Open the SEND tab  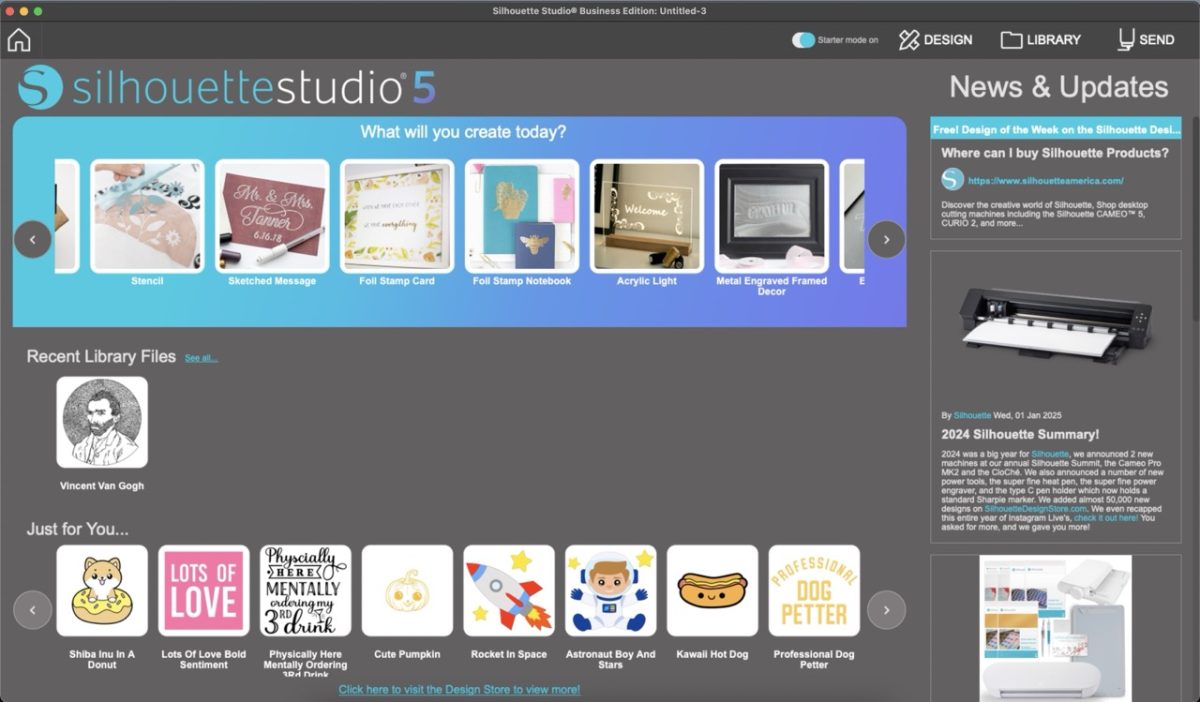(x=1146, y=40)
